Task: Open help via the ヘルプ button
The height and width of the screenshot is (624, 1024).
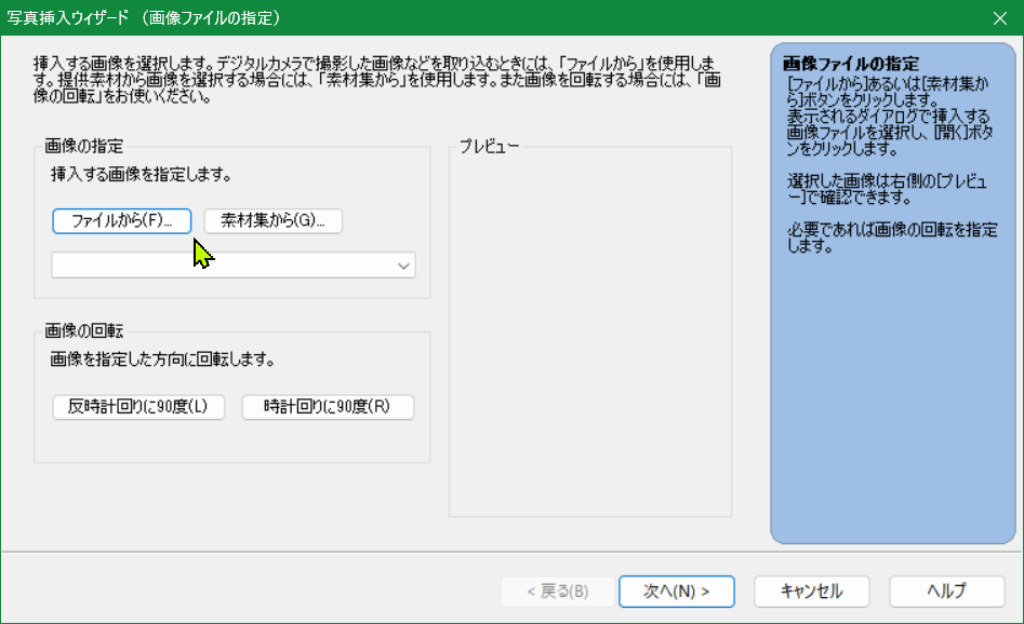Action: pos(946,591)
